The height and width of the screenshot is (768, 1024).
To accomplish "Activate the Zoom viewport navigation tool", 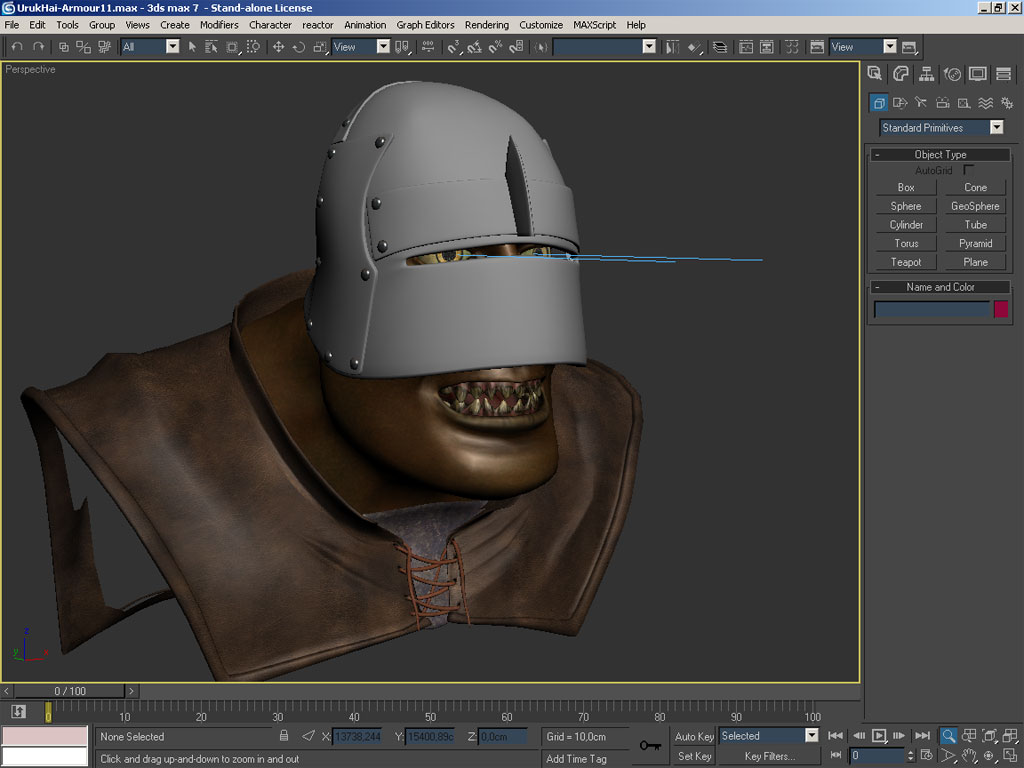I will 948,736.
